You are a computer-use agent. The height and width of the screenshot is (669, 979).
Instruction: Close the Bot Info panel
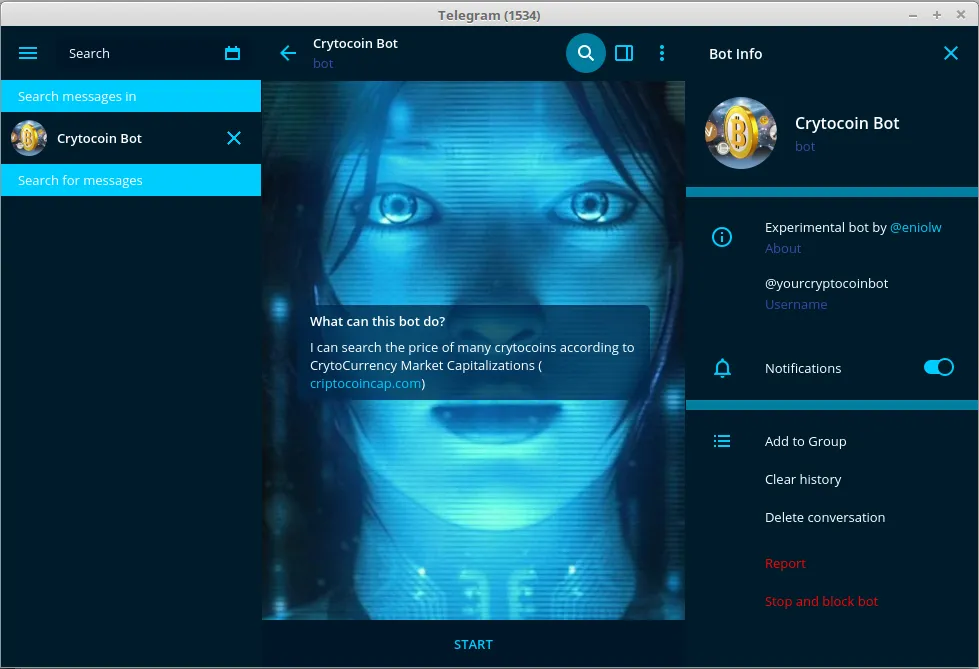[950, 53]
